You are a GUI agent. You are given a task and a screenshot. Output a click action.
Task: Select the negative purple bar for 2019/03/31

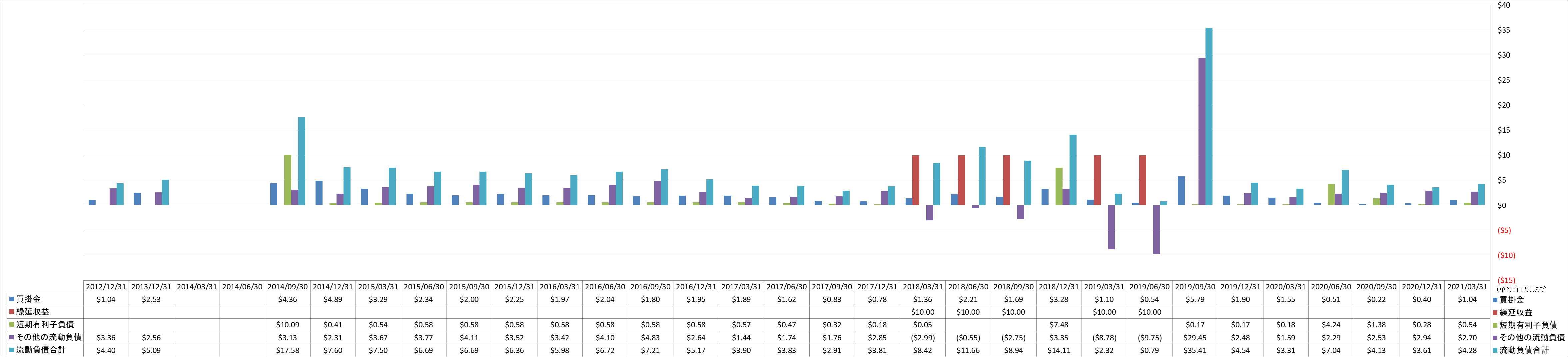[x=1112, y=227]
